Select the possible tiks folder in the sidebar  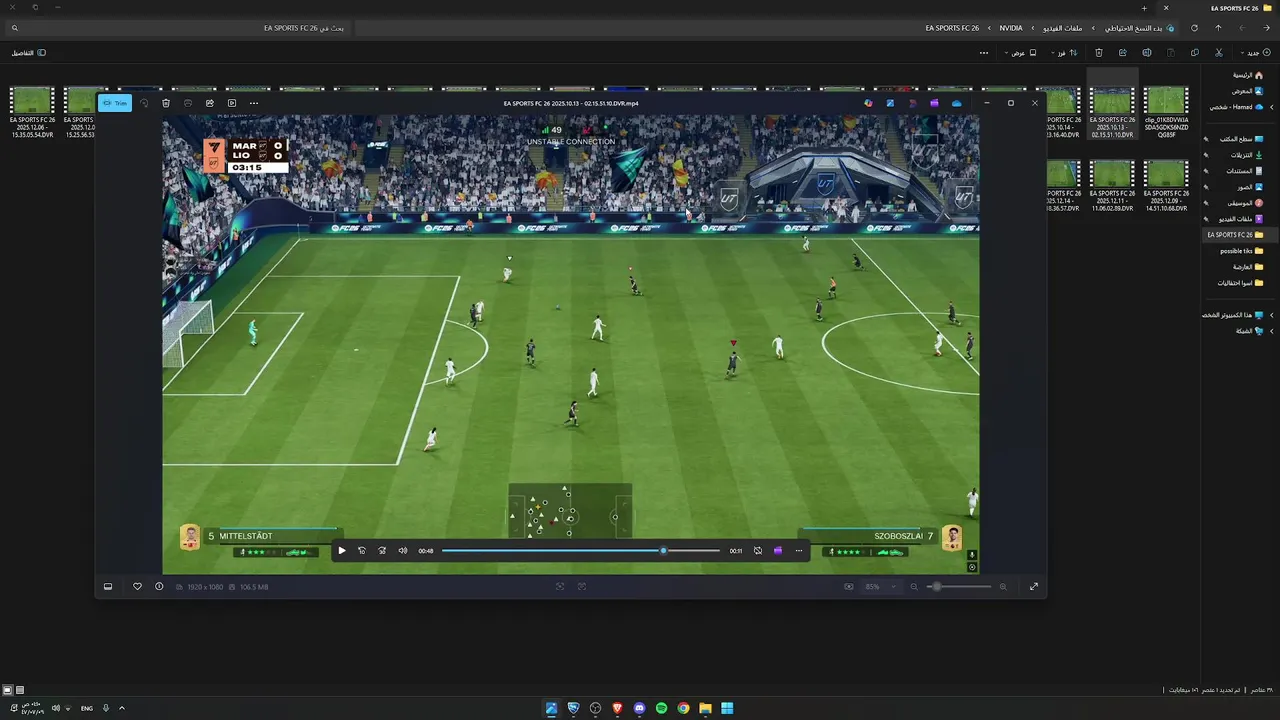[1242, 251]
